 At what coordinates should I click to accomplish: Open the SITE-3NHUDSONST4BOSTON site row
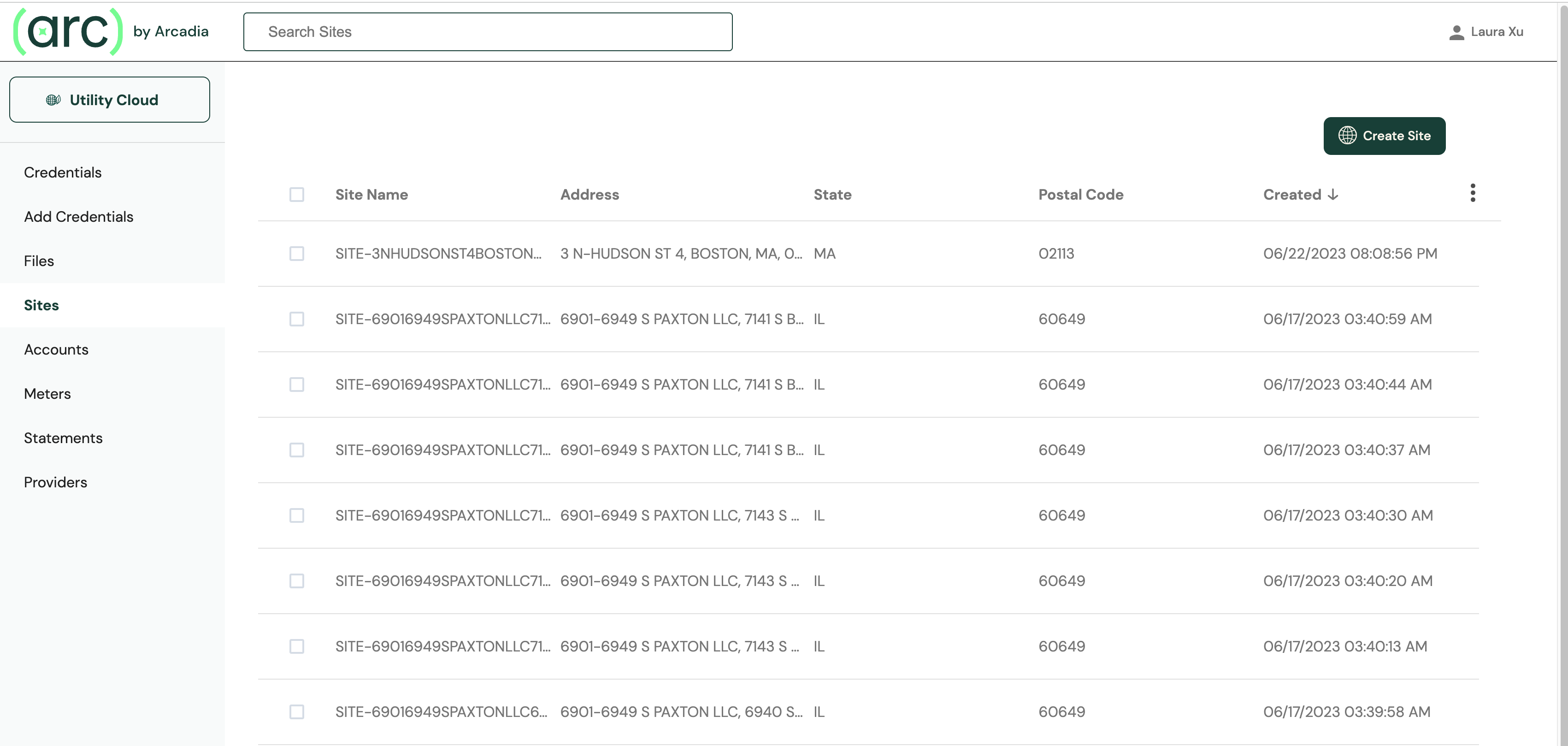pyautogui.click(x=438, y=253)
